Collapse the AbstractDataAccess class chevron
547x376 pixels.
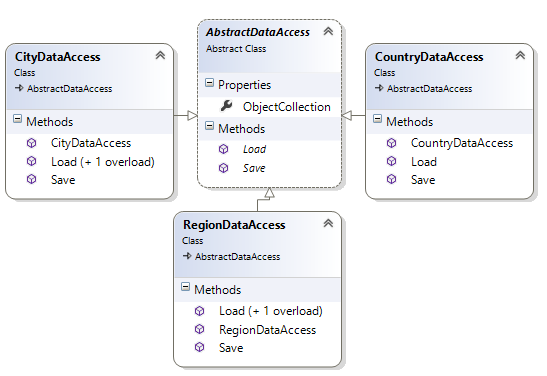(328, 31)
